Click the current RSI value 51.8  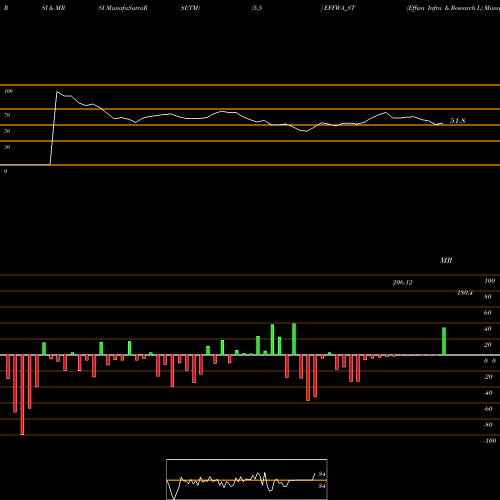[458, 121]
